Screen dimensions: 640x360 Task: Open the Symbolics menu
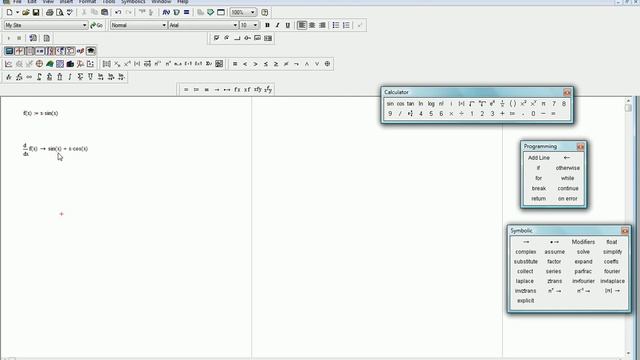point(133,2)
